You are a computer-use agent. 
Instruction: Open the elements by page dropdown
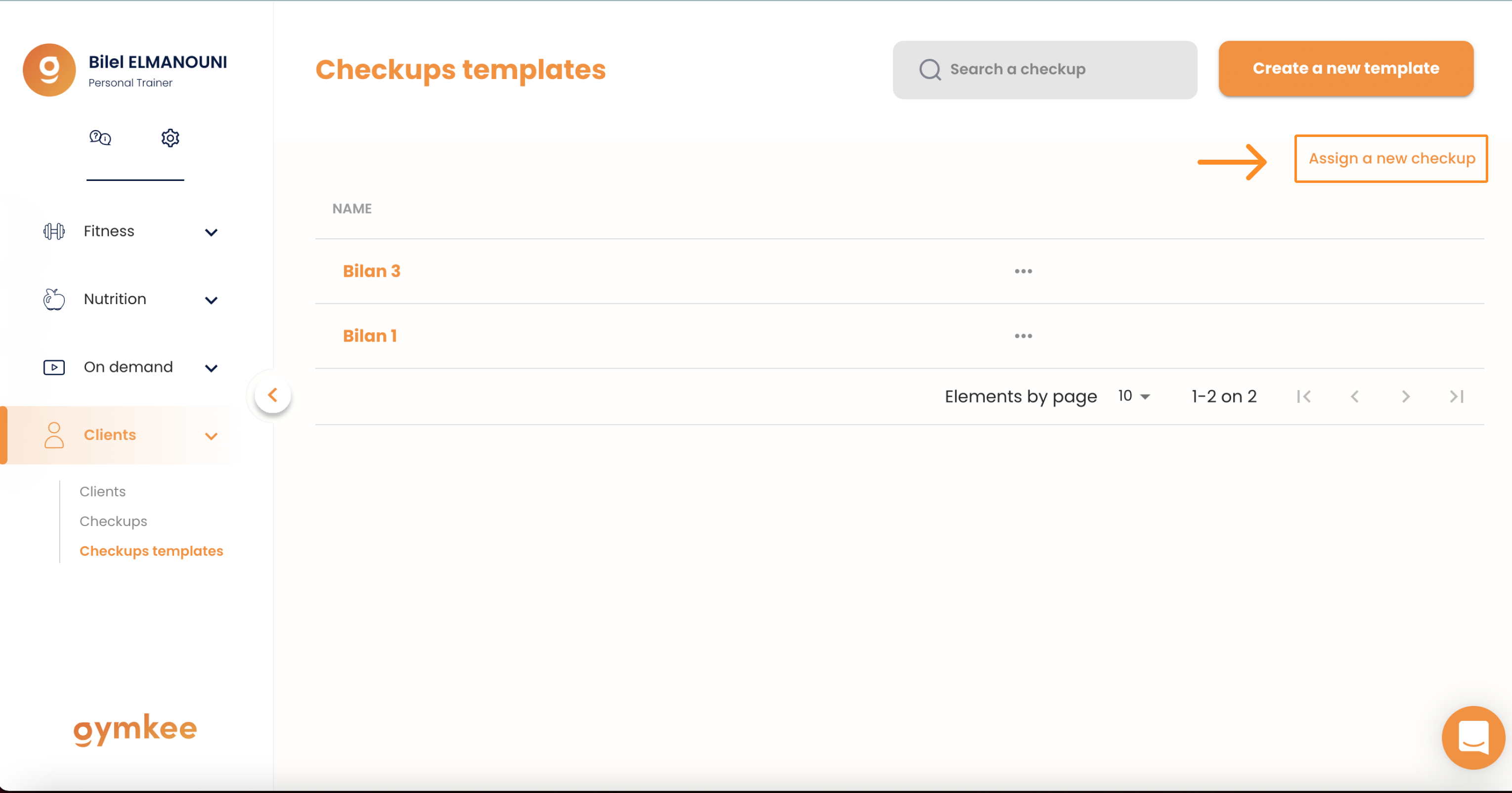tap(1133, 396)
